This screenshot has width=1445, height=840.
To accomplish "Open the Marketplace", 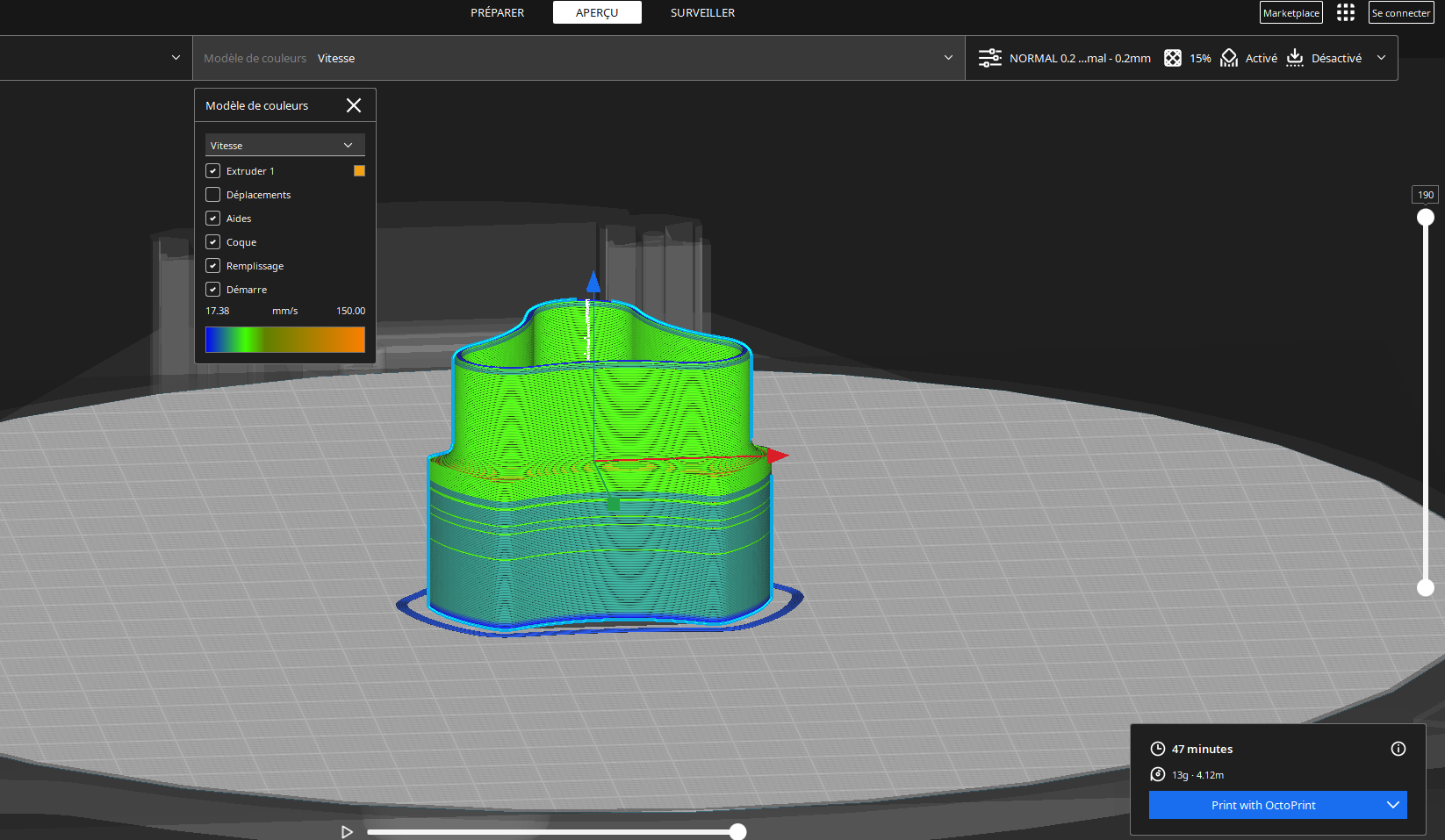I will coord(1290,12).
